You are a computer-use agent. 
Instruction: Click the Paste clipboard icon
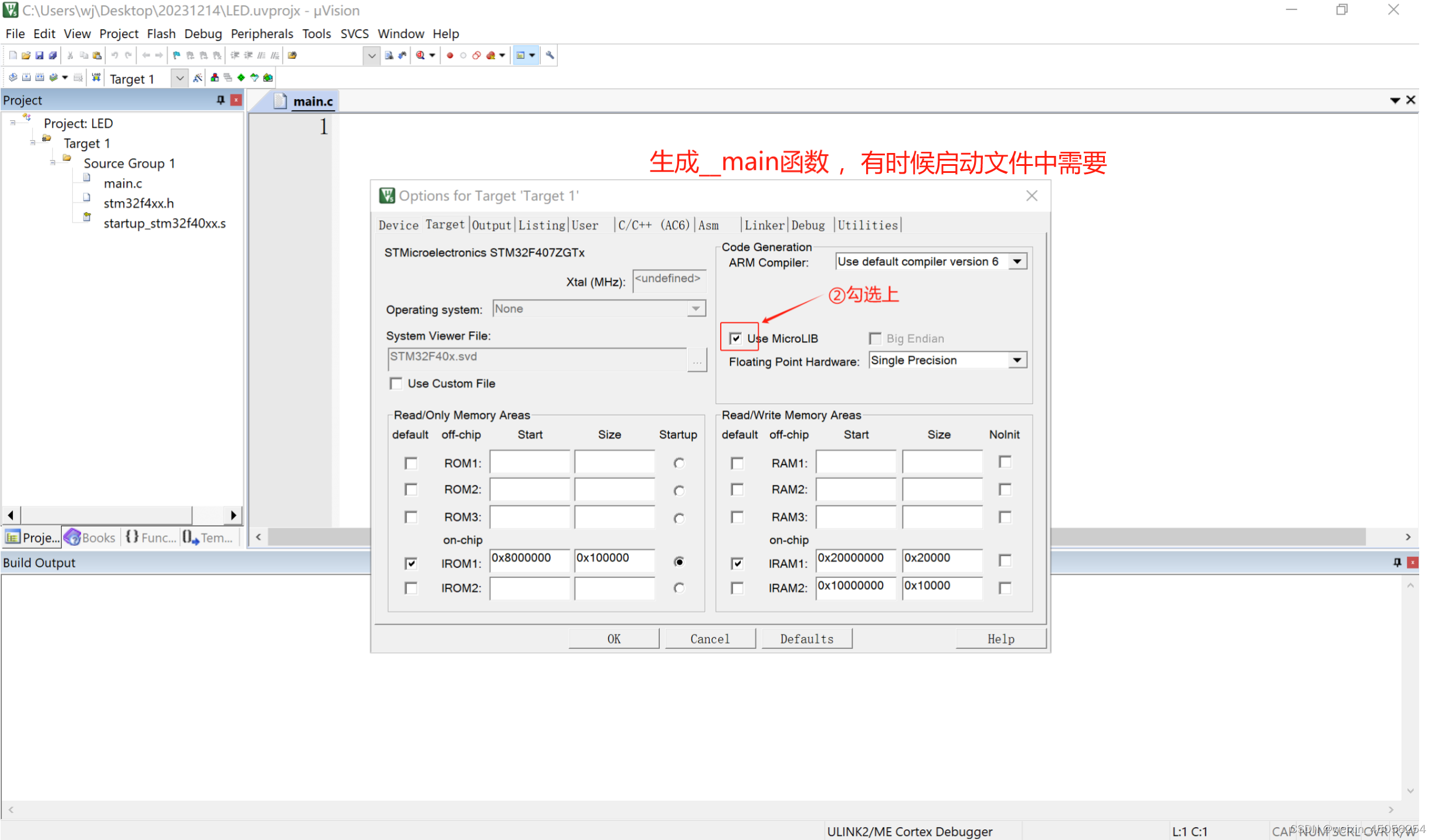click(x=97, y=55)
